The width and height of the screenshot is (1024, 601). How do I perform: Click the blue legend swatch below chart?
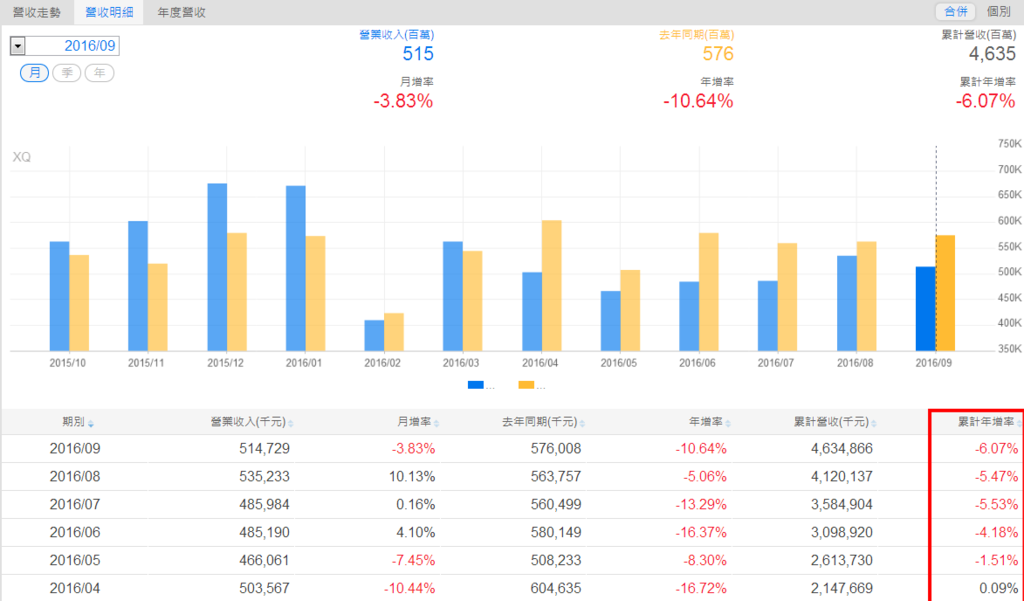pyautogui.click(x=475, y=385)
